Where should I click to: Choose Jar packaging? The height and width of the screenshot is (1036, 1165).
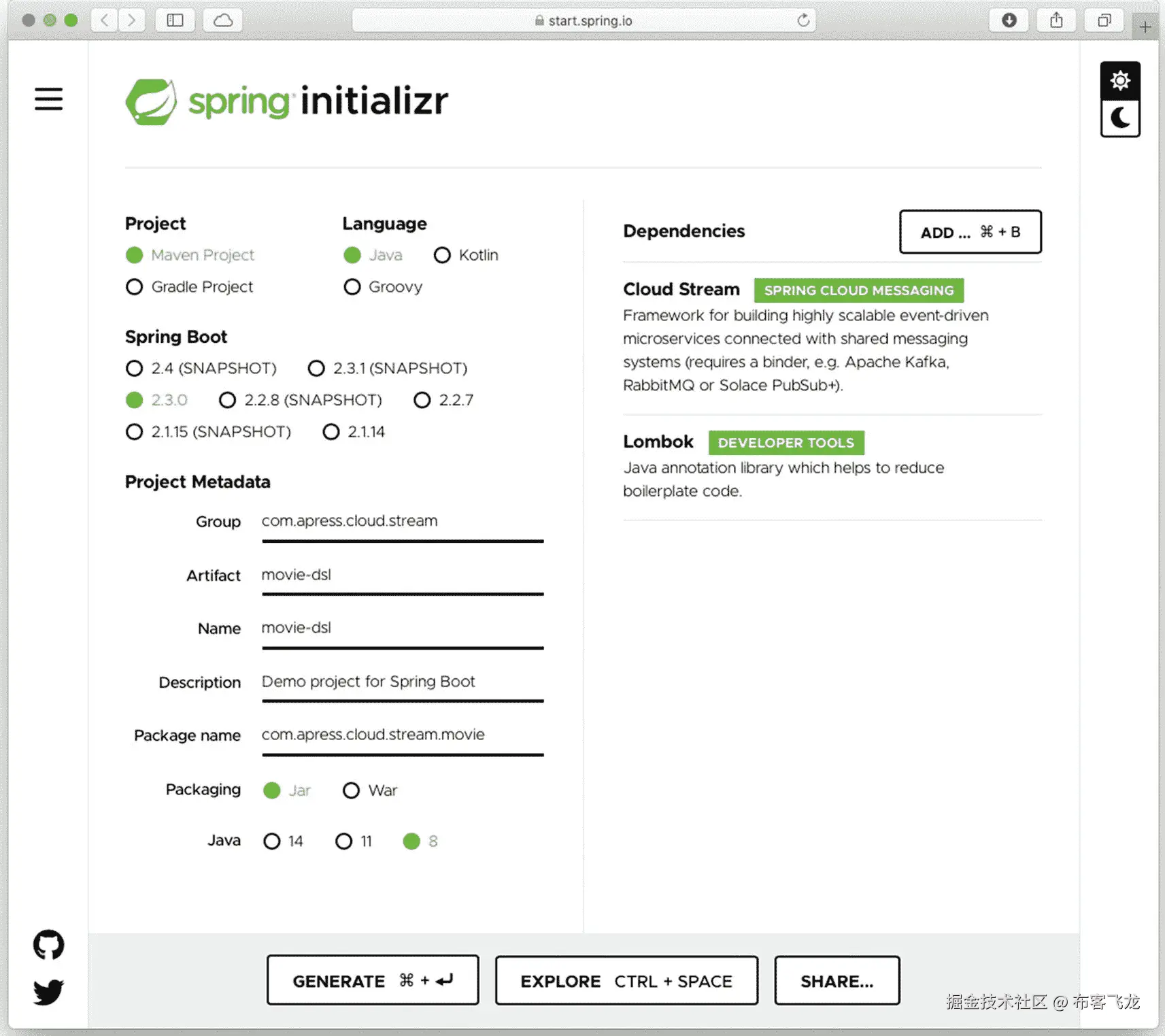tap(287, 790)
